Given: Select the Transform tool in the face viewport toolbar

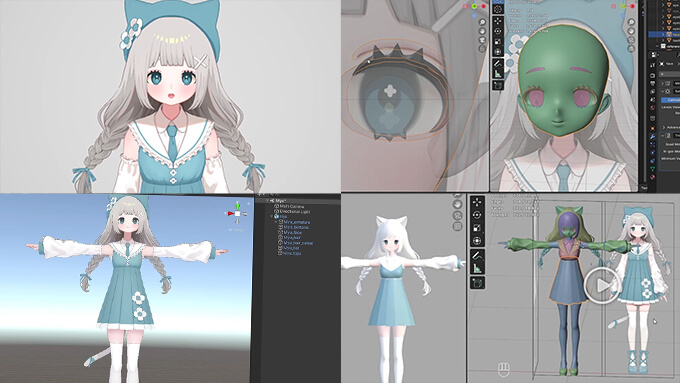Looking at the screenshot, I should [x=497, y=52].
